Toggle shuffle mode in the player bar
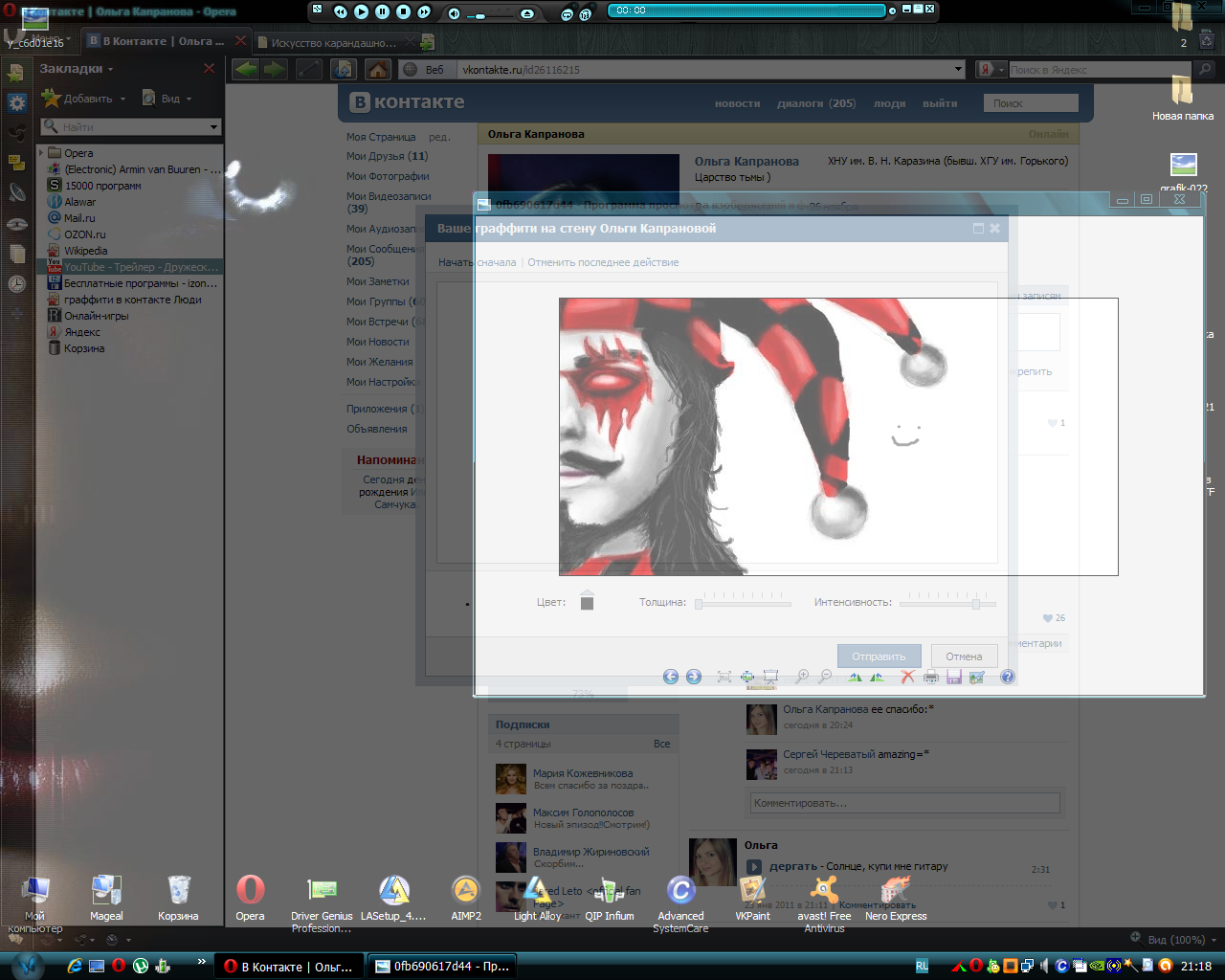Image resolution: width=1225 pixels, height=980 pixels. [x=584, y=13]
